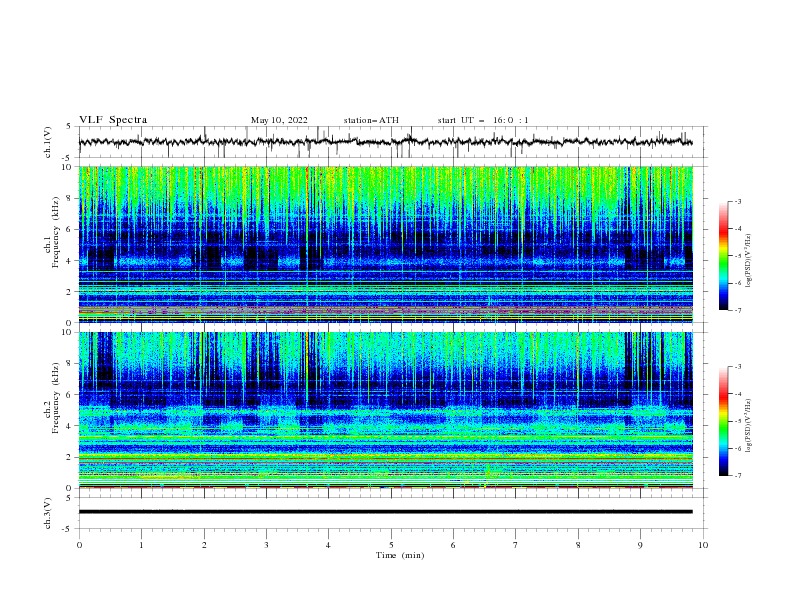Click time axis tick label "3"
Viewport: 792px width, 612px height.
click(x=266, y=545)
